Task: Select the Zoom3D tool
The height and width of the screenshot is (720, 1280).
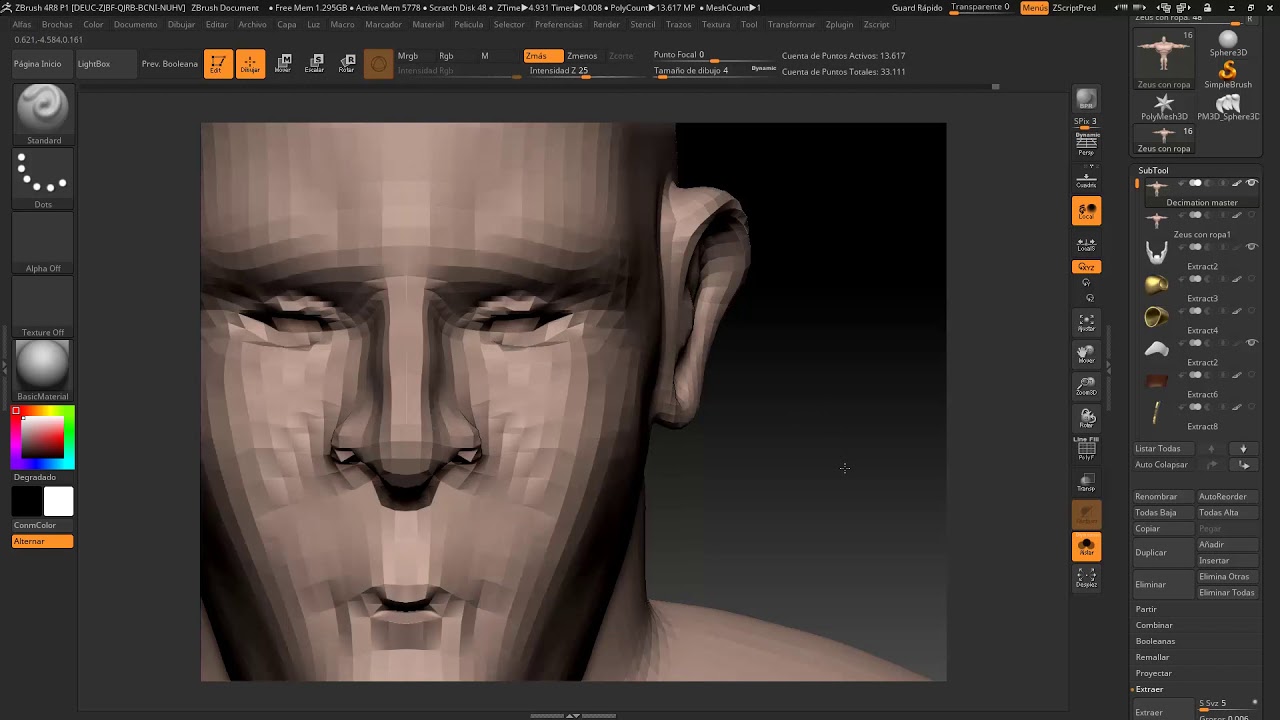Action: pyautogui.click(x=1086, y=386)
